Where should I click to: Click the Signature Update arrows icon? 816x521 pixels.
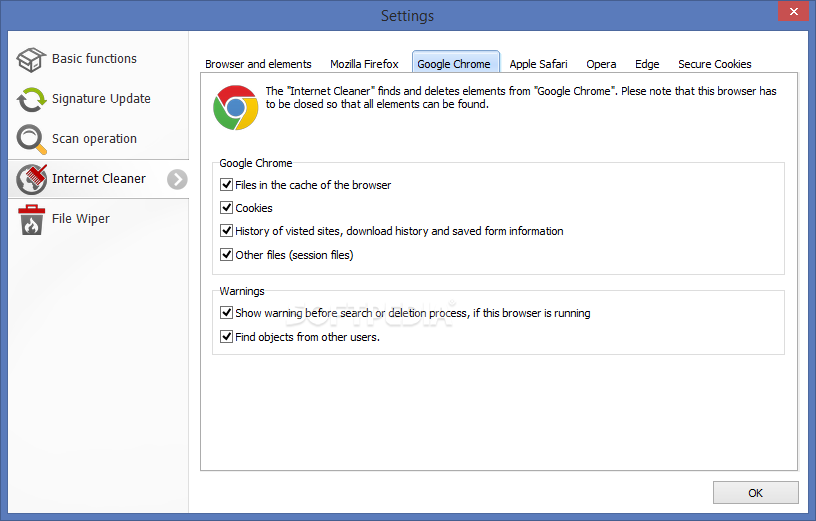point(31,99)
